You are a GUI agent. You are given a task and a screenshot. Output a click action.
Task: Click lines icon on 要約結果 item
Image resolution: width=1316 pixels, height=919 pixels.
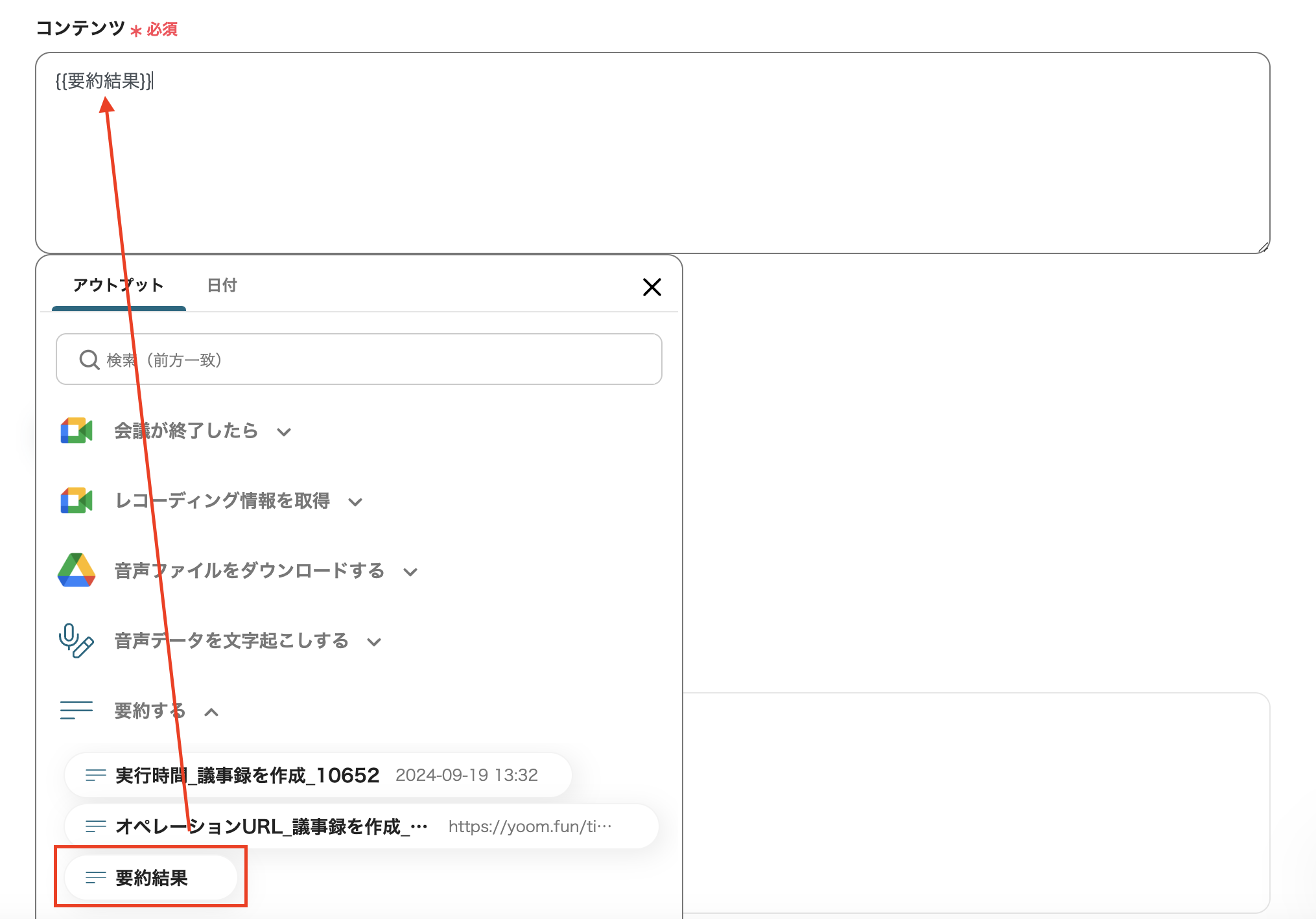tap(96, 878)
